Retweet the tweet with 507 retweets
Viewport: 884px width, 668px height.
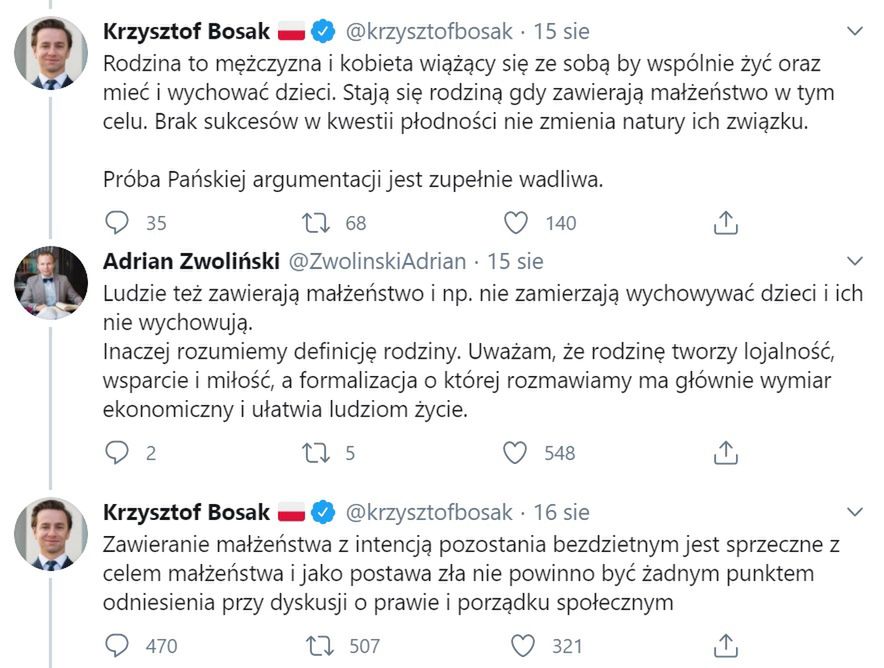coord(320,646)
